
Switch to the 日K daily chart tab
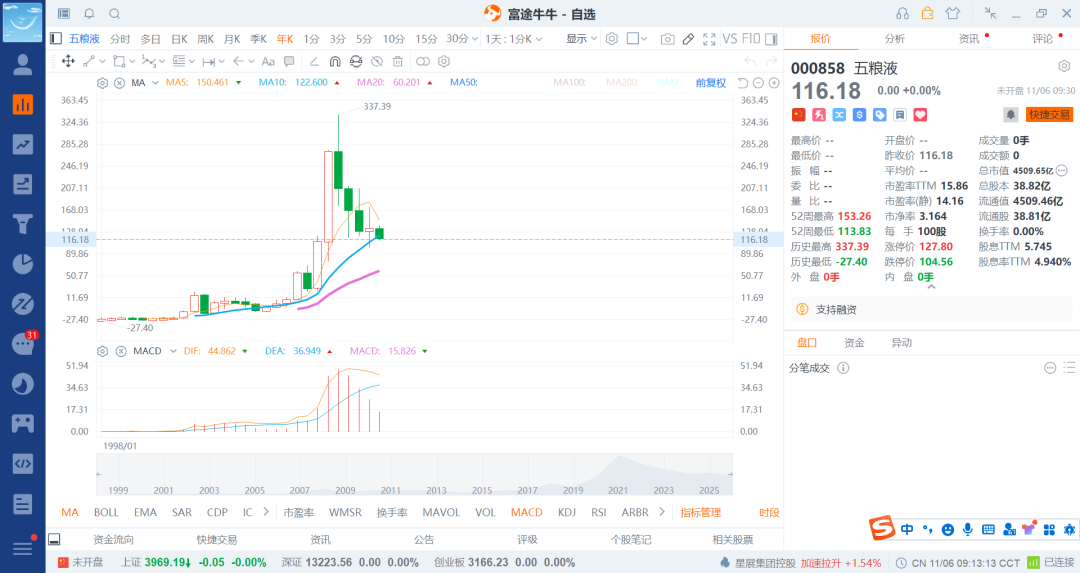click(179, 39)
